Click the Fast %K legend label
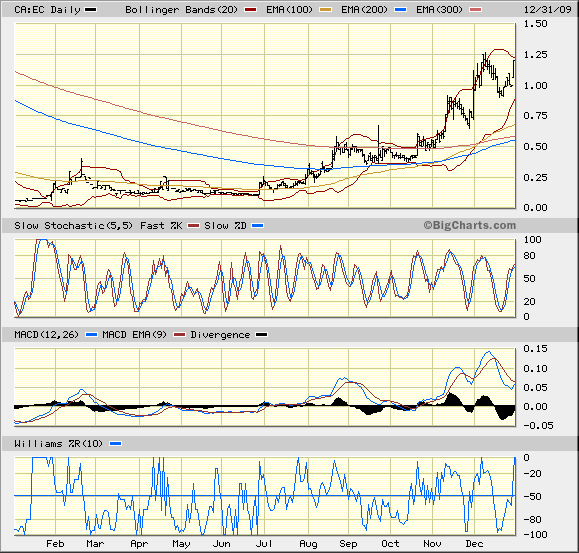 tap(161, 226)
